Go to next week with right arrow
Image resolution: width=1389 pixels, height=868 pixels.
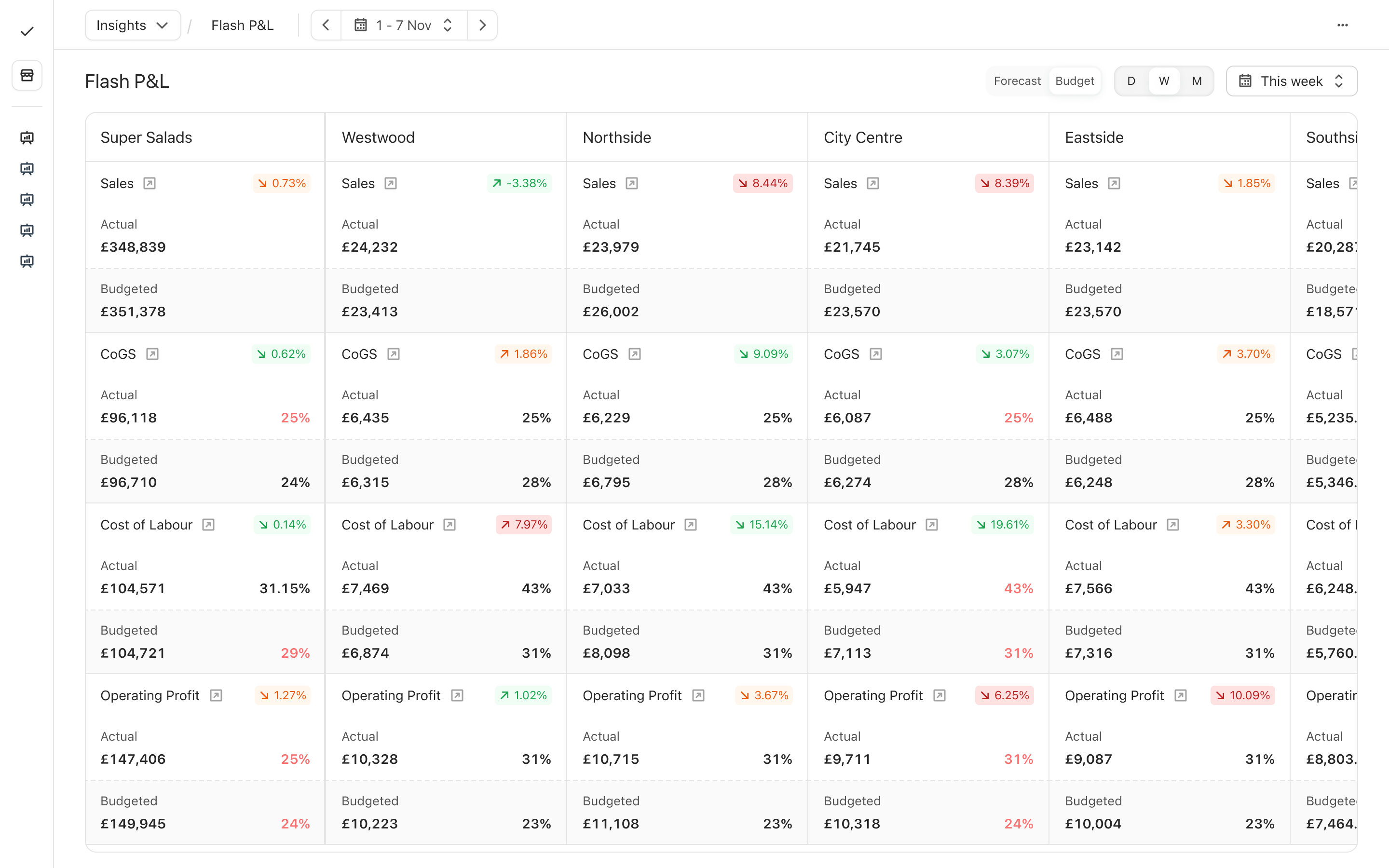482,25
